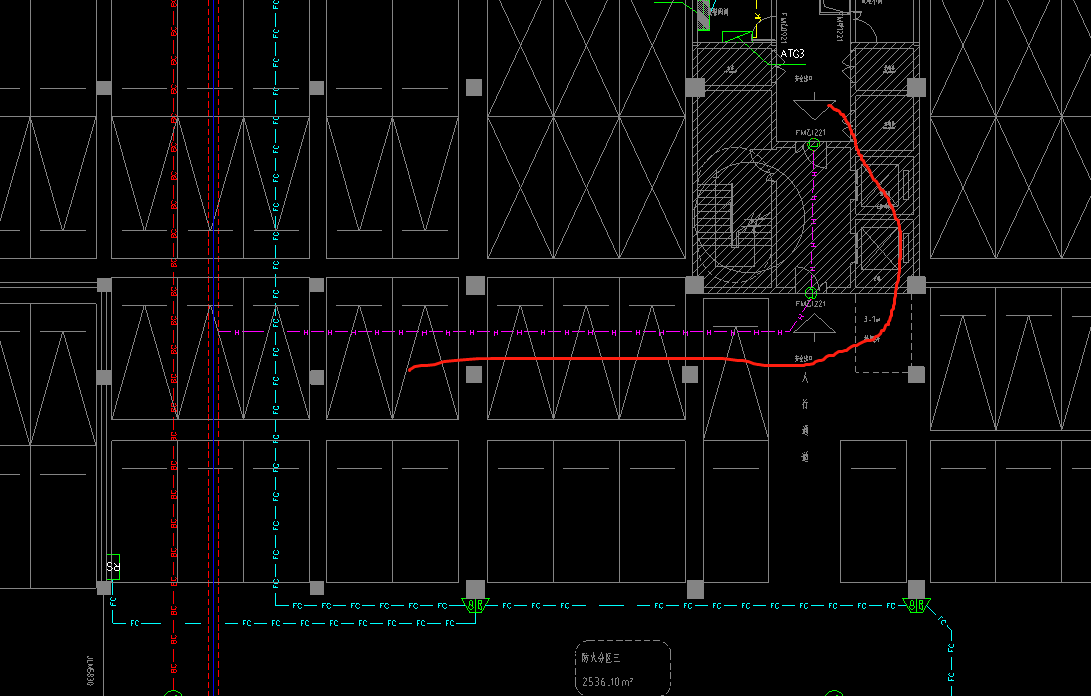Click the downward-pointing triangle symbol under ATG3
The image size is (1091, 696).
(x=814, y=108)
